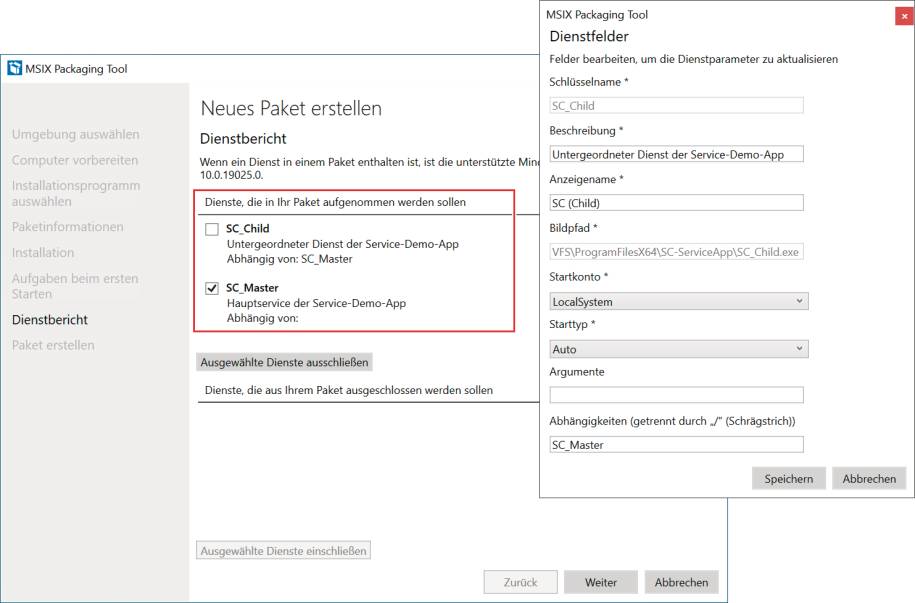Uncheck the SC_Master service checkbox

pyautogui.click(x=212, y=288)
